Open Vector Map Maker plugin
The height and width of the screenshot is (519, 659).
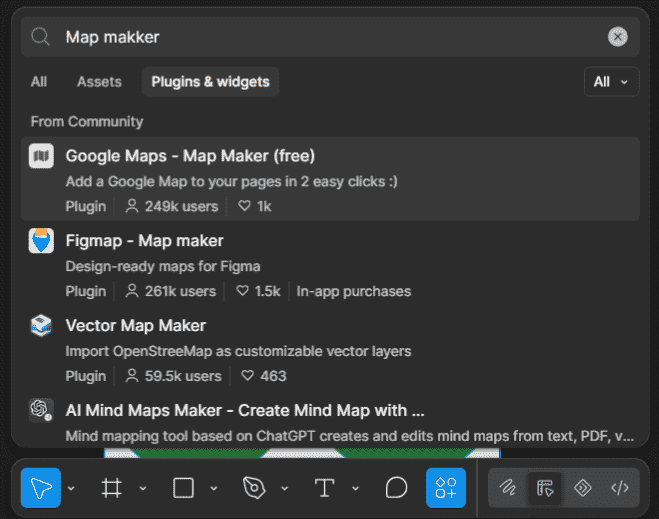tap(330, 349)
